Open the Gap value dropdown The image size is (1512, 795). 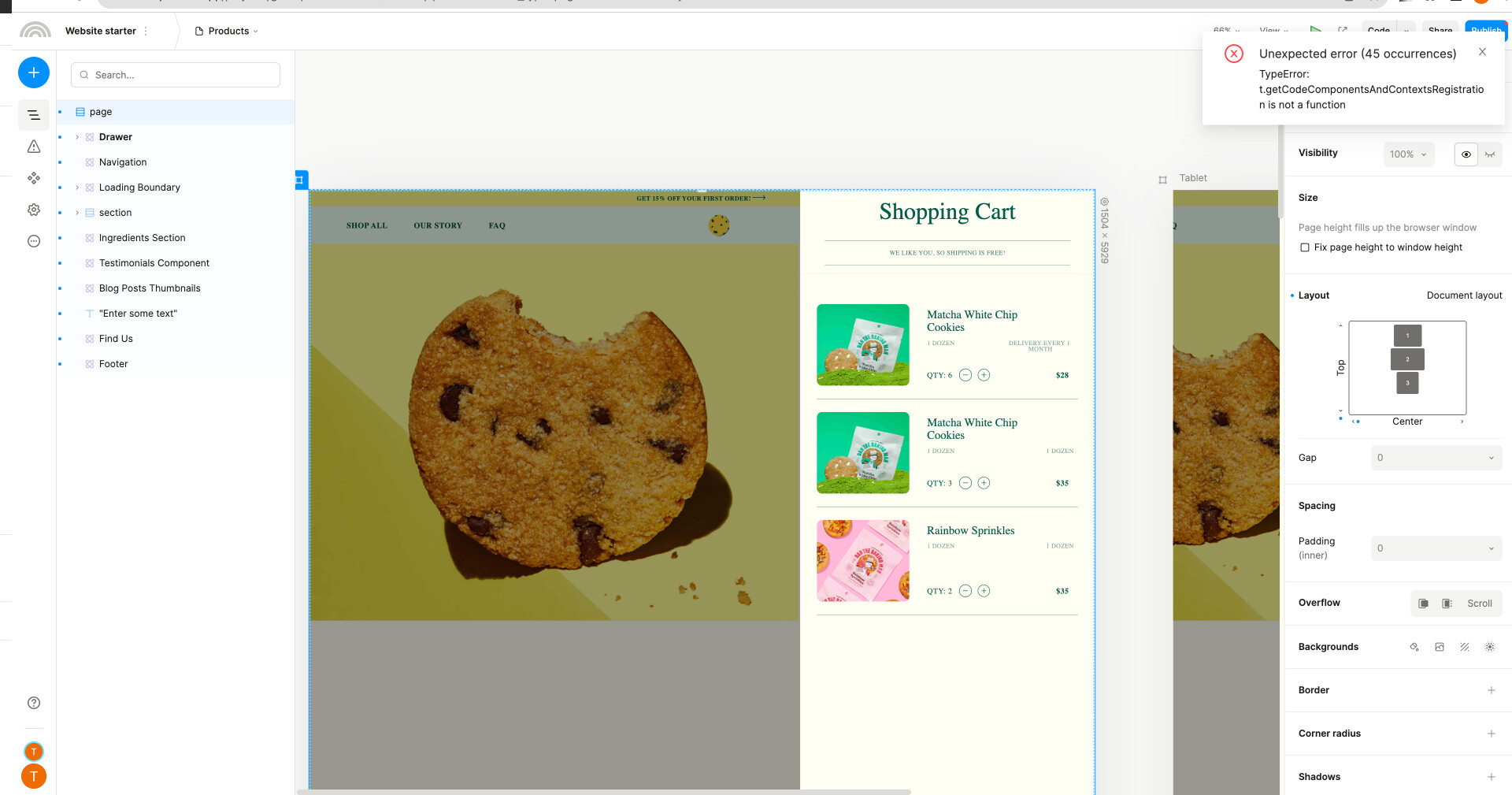coord(1436,458)
